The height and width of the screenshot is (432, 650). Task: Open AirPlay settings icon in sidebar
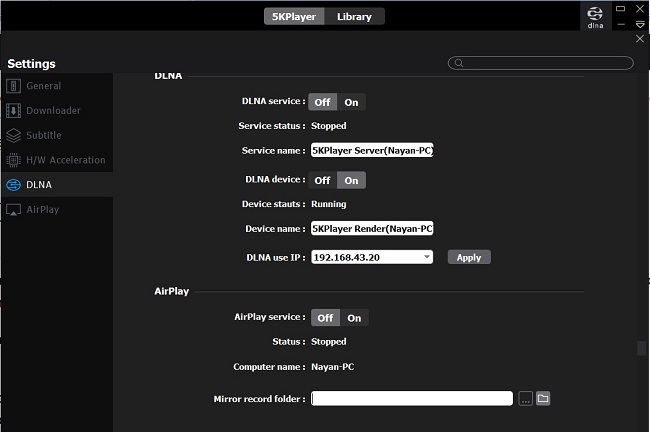(x=13, y=210)
